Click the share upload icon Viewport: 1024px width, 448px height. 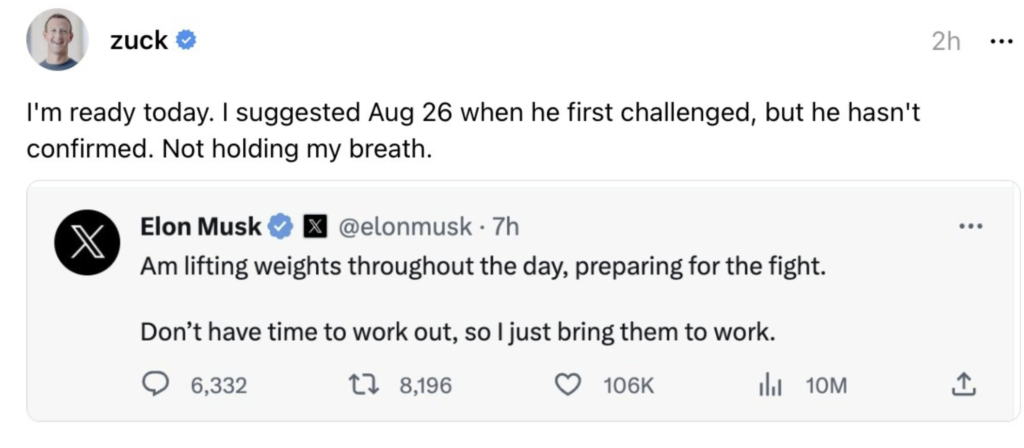coord(963,385)
